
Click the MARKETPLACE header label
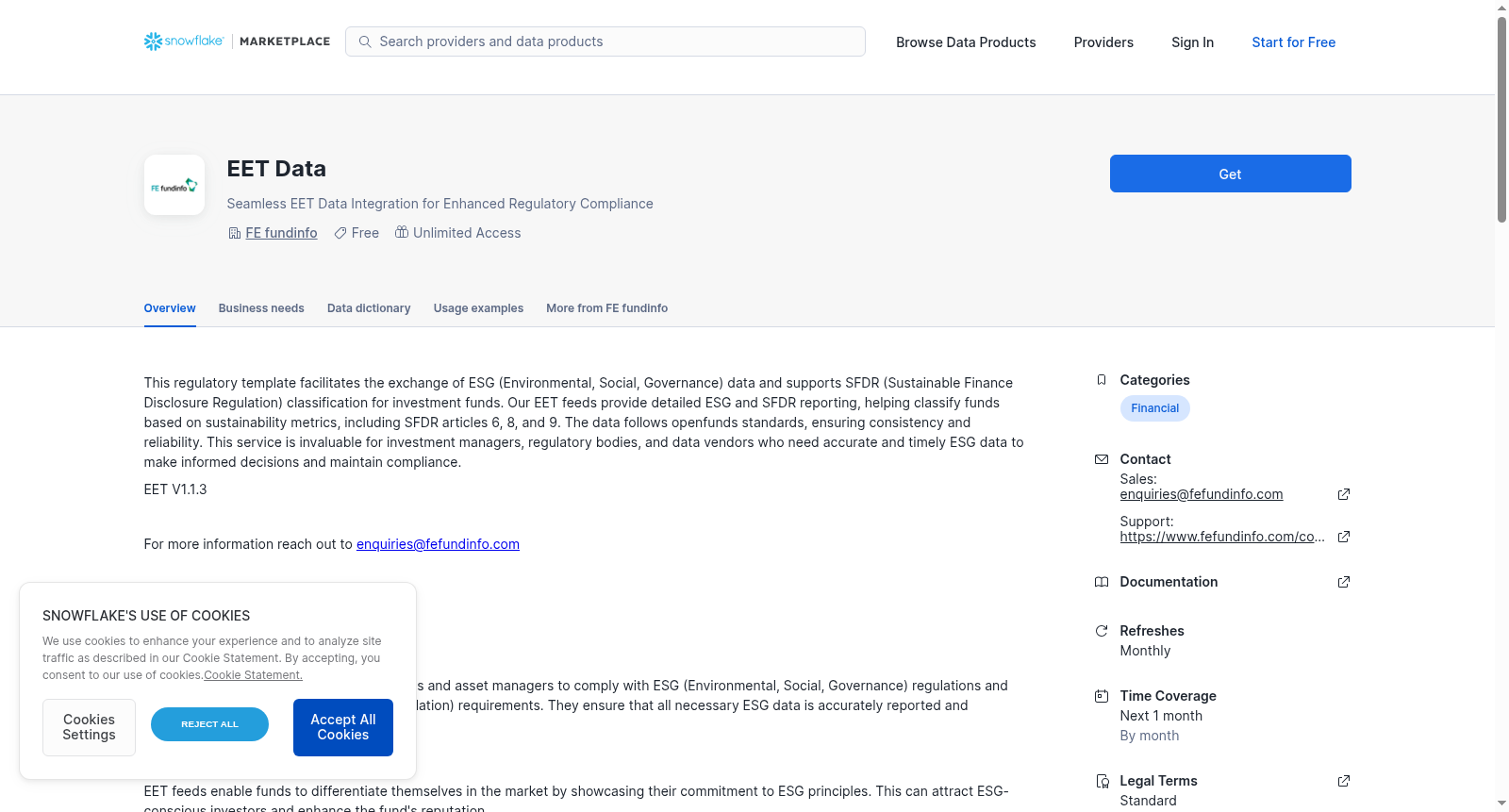285,41
